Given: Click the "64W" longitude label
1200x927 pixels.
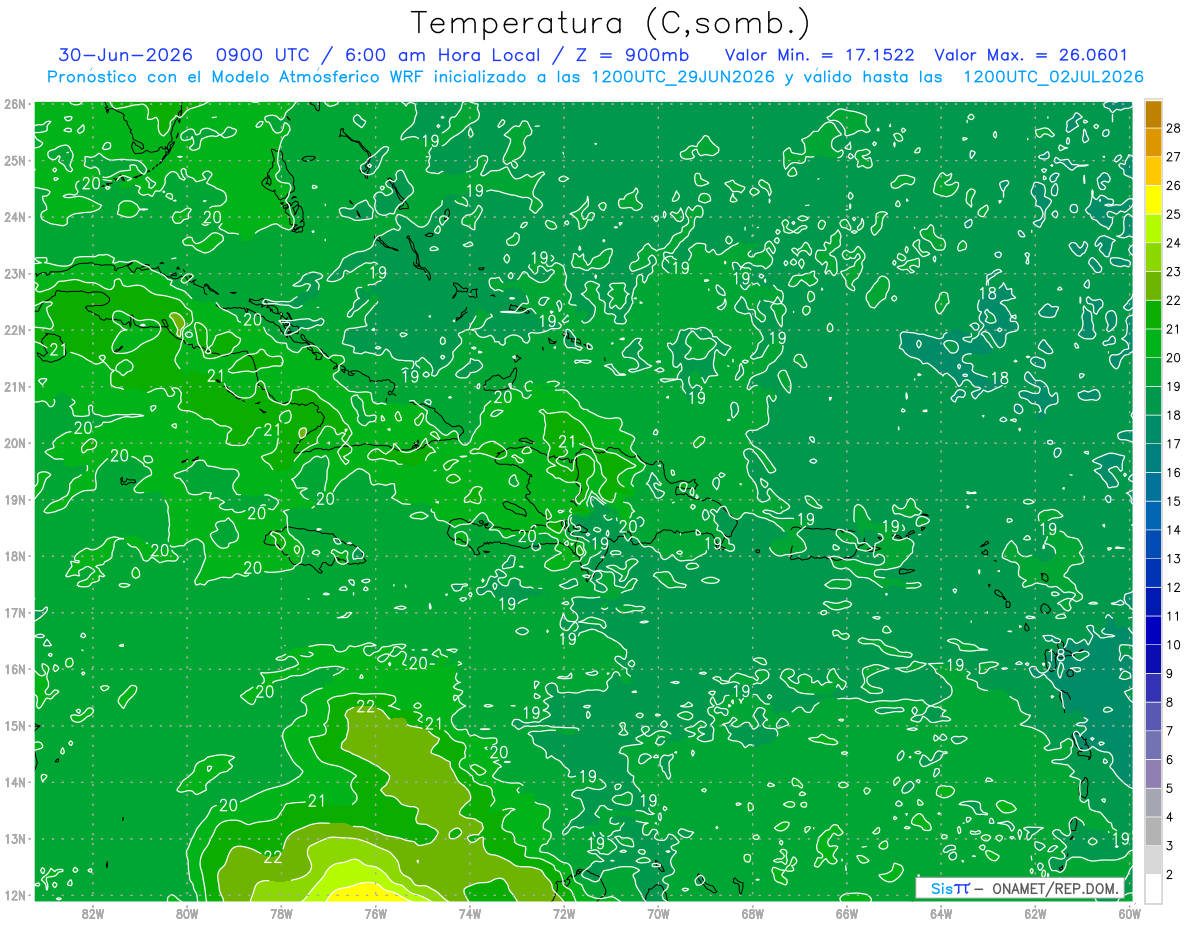Looking at the screenshot, I should click(941, 912).
